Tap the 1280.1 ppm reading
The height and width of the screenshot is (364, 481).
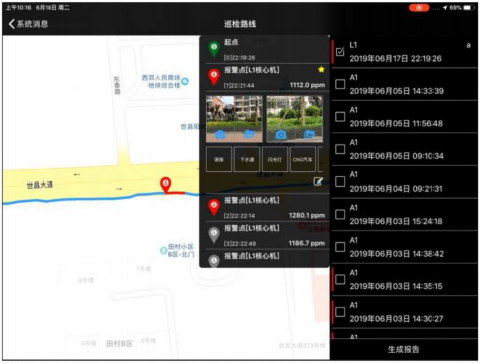point(307,215)
